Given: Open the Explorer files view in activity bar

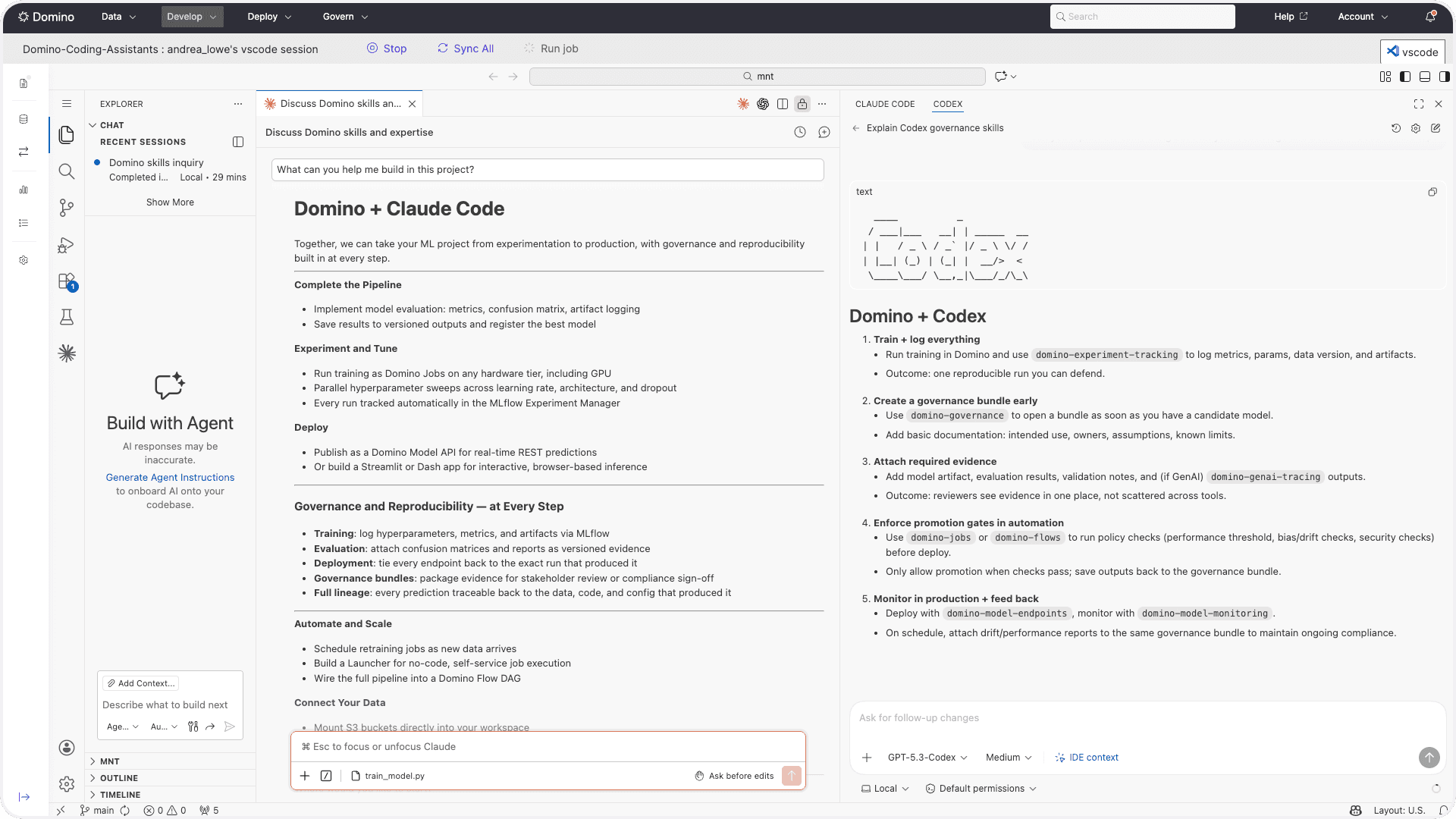Looking at the screenshot, I should pos(67,135).
